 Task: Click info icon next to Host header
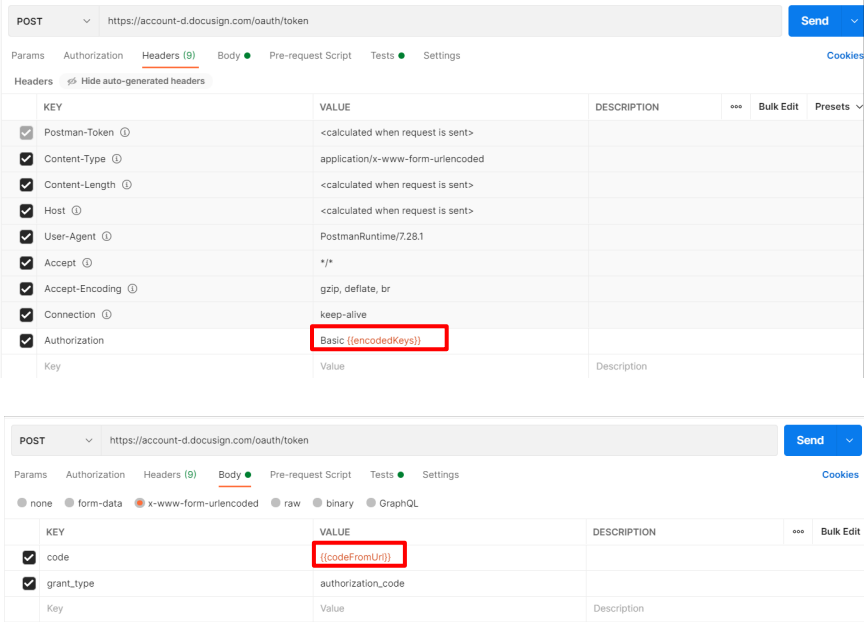tap(76, 211)
